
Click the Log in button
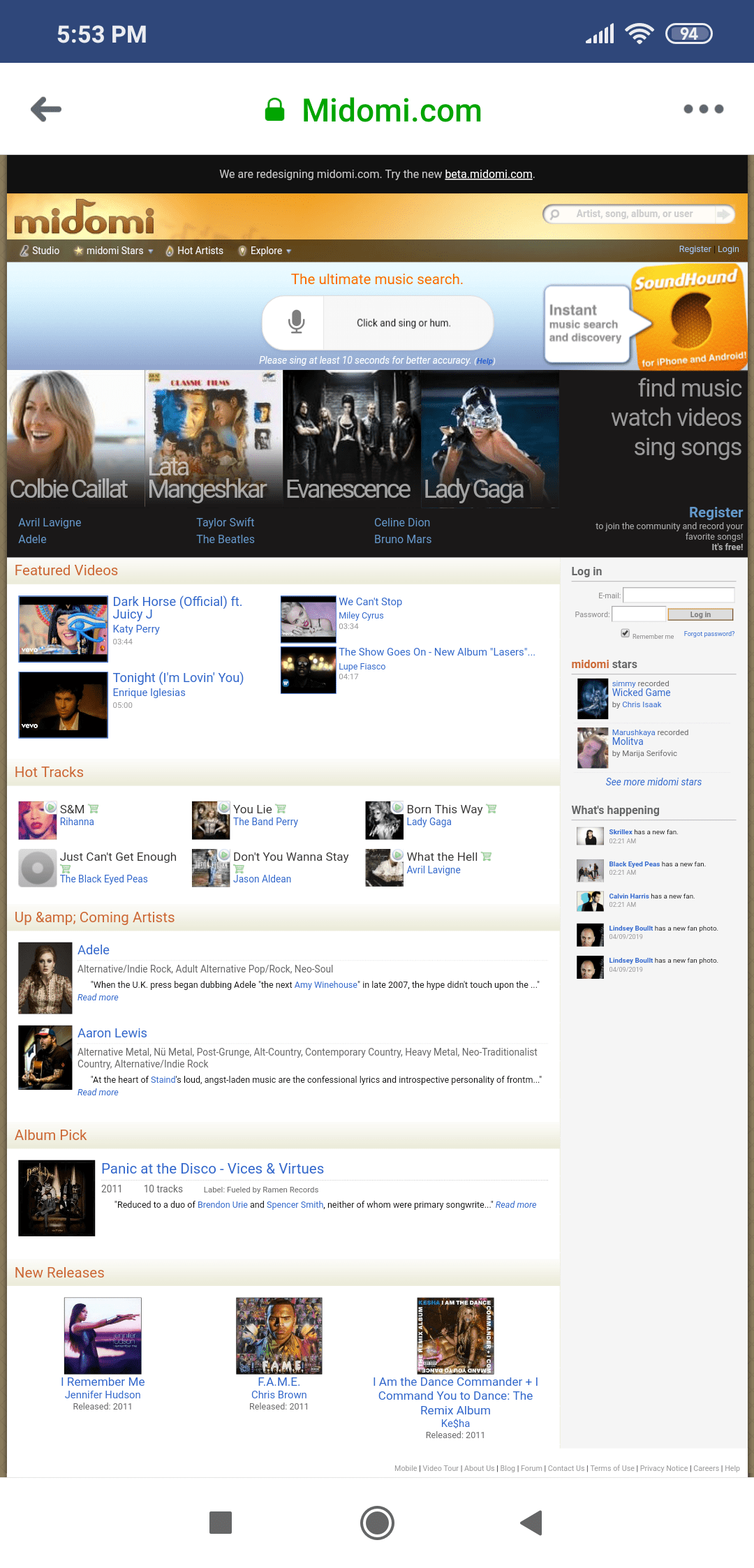coord(700,614)
